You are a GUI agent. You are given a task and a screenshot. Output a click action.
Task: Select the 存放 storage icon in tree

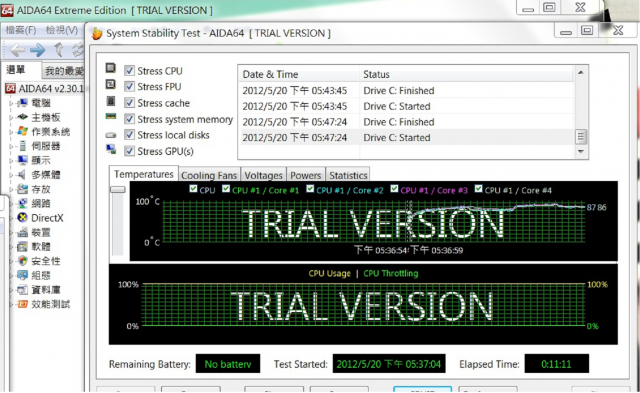click(x=22, y=189)
